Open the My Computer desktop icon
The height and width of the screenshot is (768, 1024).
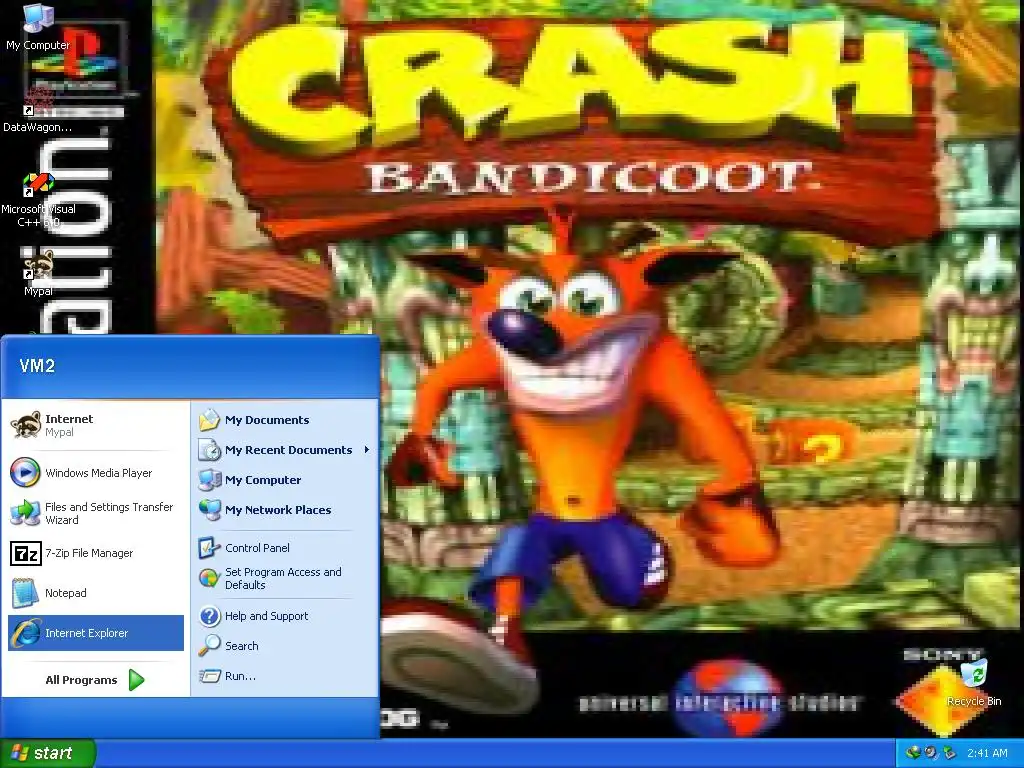[38, 26]
